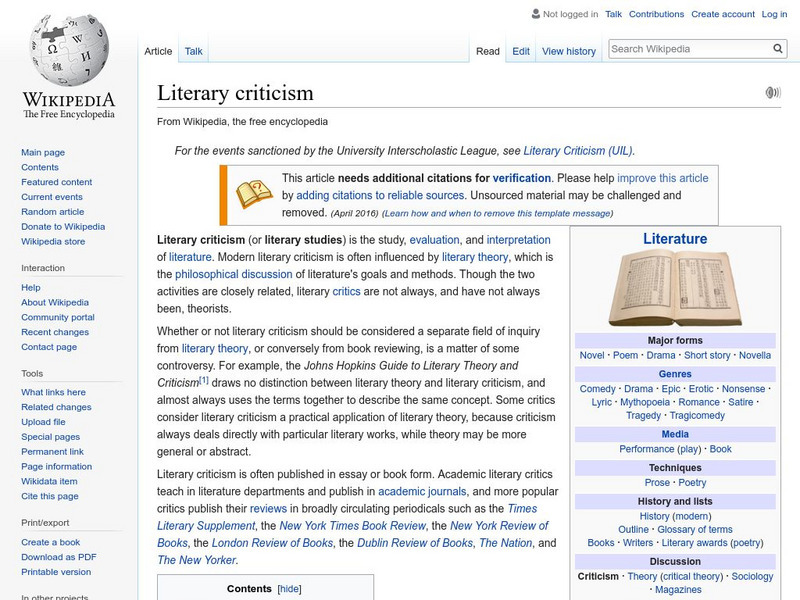The width and height of the screenshot is (800, 600).
Task: Open the philosophical discussion link
Action: [234, 274]
